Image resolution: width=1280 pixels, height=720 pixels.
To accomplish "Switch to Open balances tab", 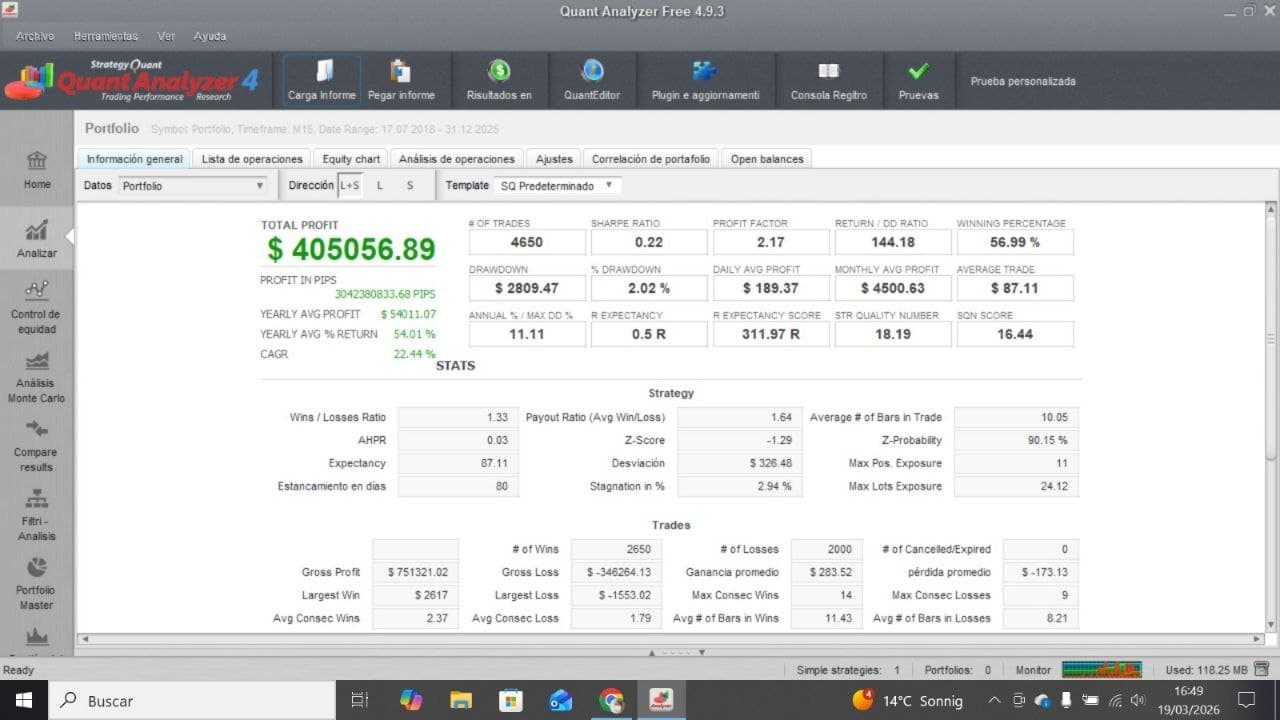I will pyautogui.click(x=767, y=159).
